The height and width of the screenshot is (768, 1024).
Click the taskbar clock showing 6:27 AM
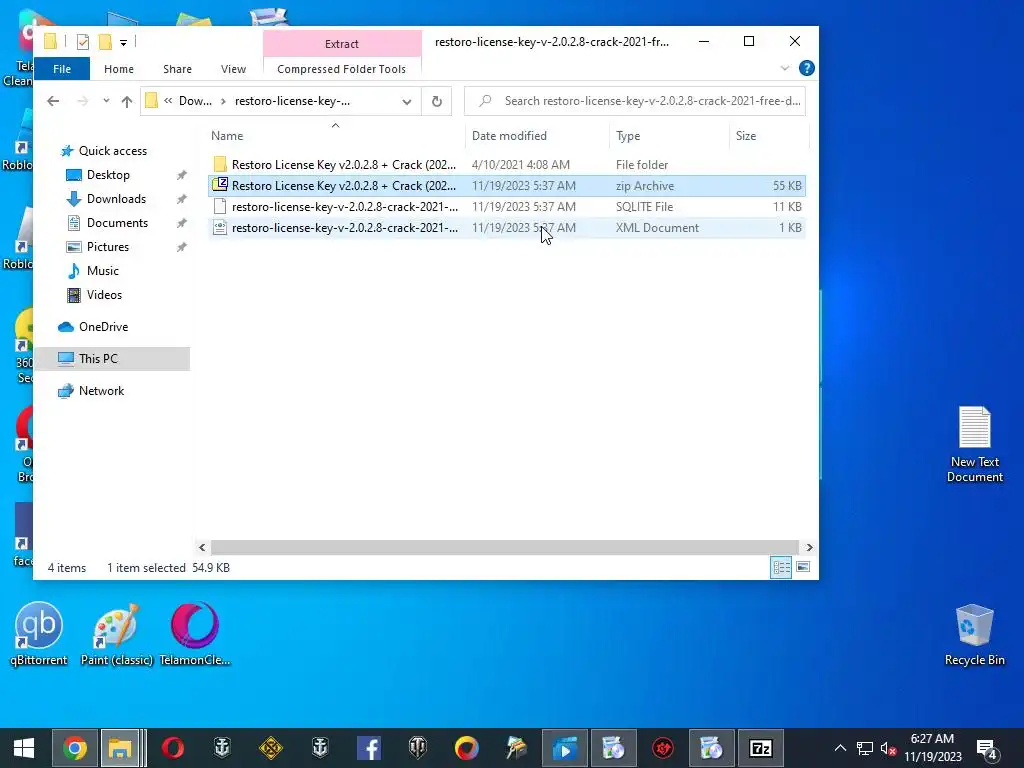[933, 748]
